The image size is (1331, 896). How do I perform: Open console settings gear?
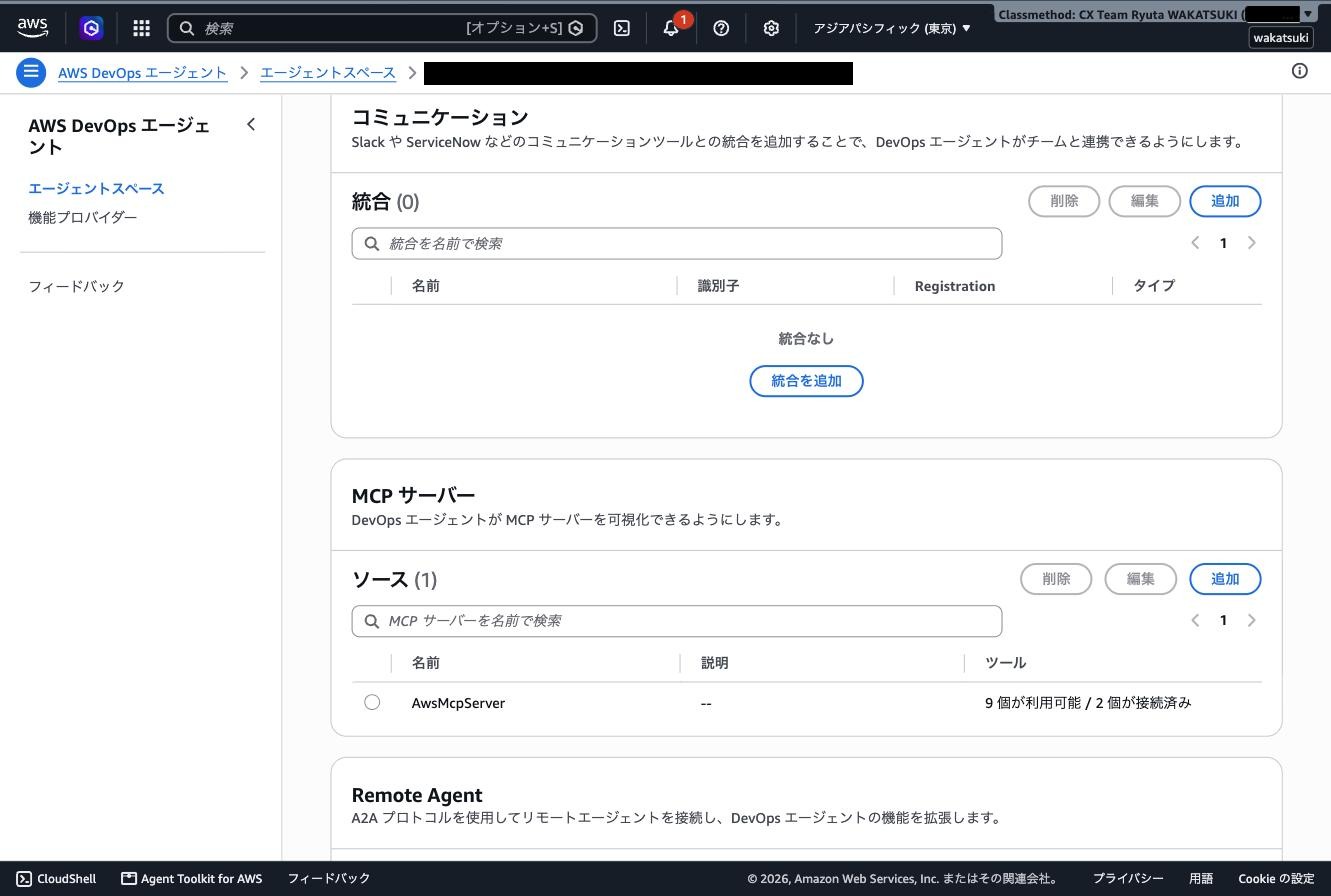(x=771, y=28)
